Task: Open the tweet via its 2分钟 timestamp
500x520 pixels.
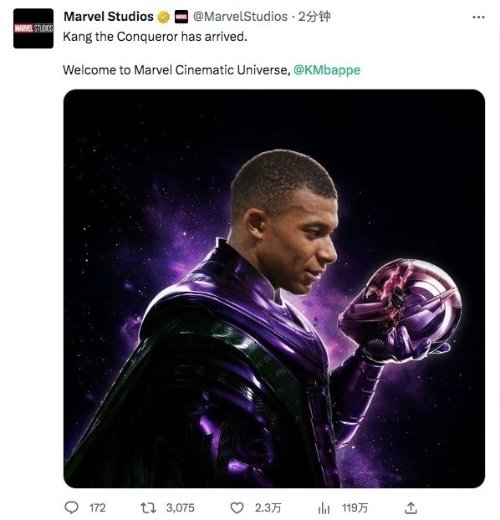Action: coord(314,16)
